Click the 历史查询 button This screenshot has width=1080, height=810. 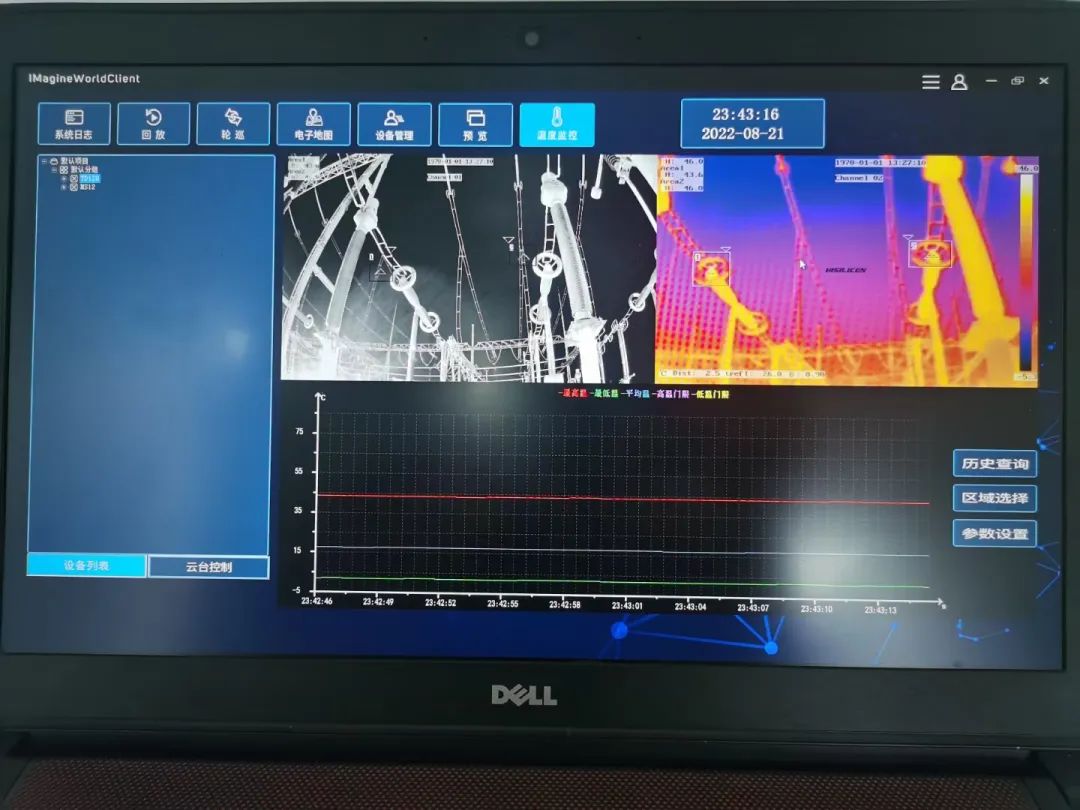(x=994, y=464)
